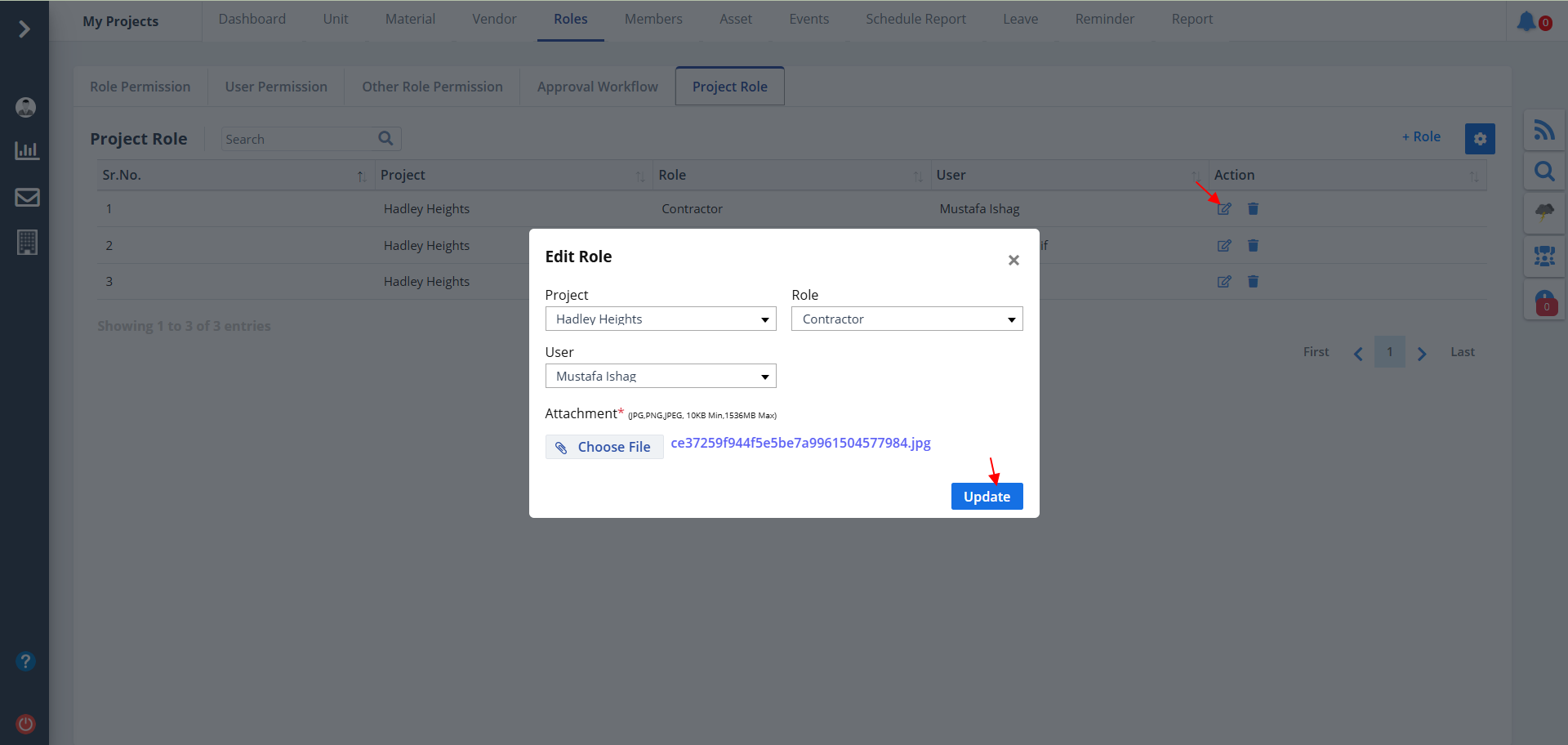Viewport: 1568px width, 745px height.
Task: Click the Choose File button
Action: click(604, 447)
